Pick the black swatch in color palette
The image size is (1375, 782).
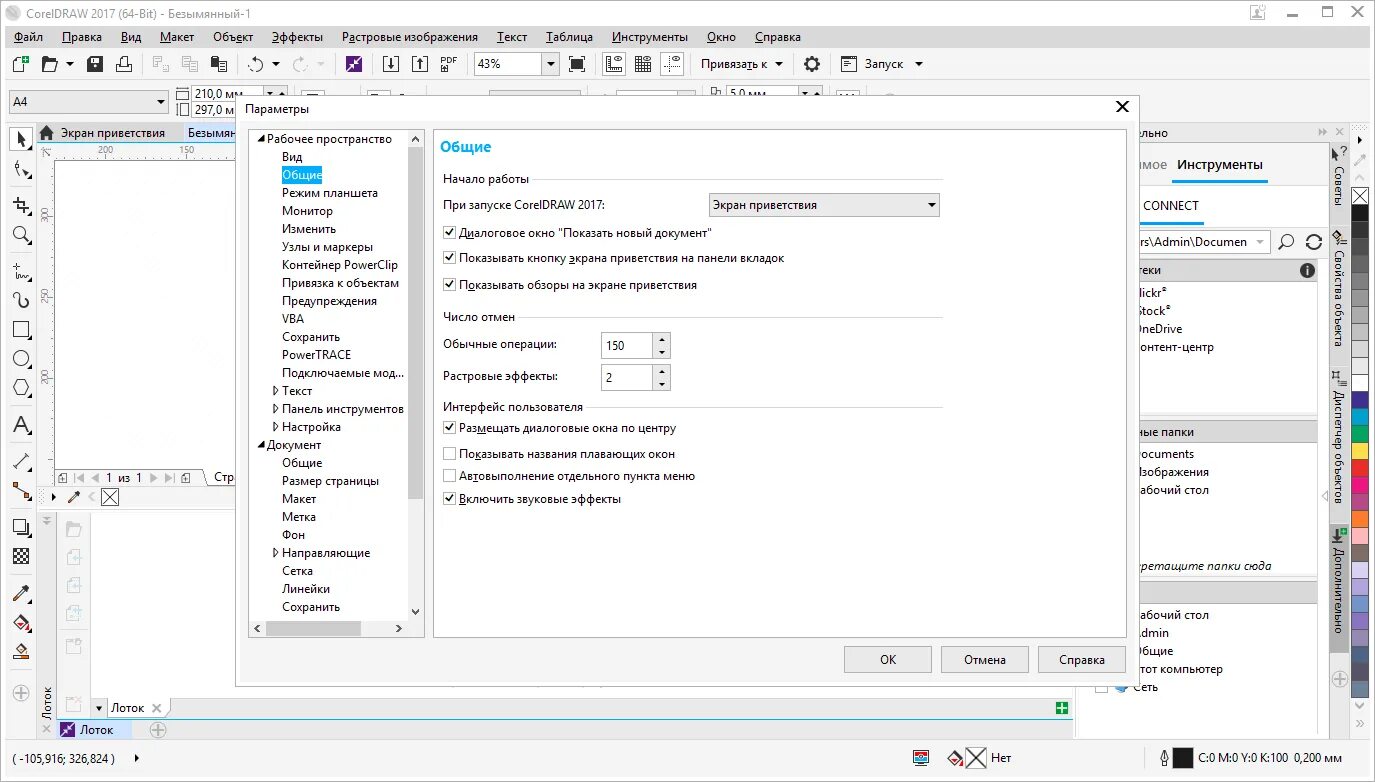(1360, 213)
